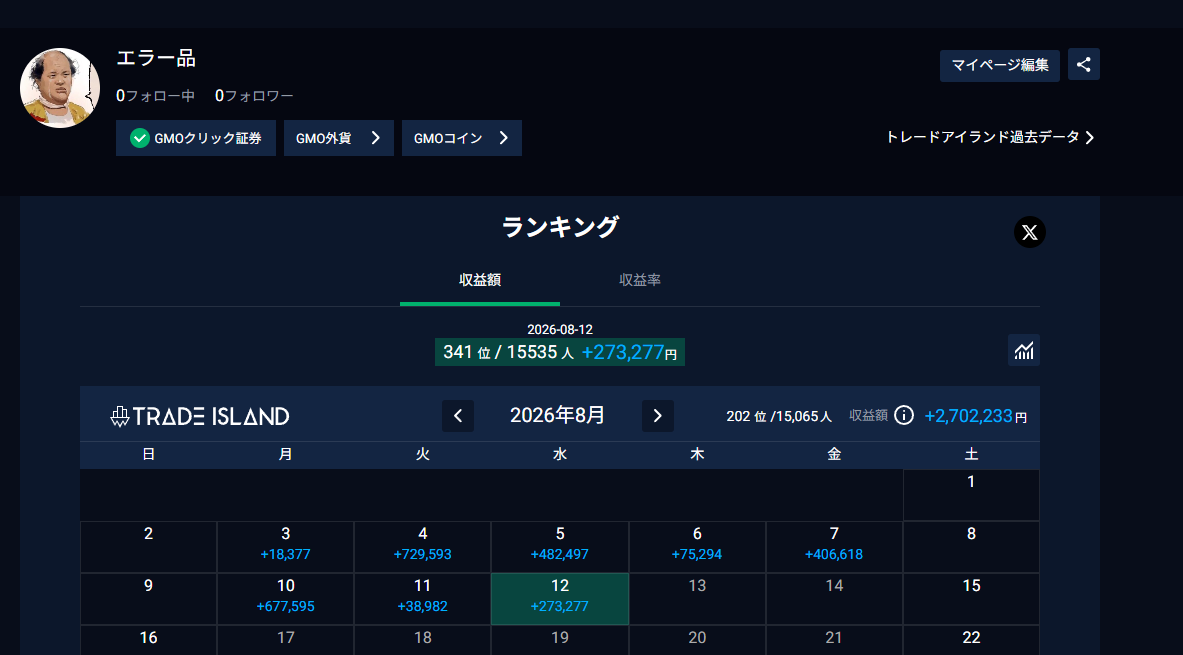Viewport: 1183px width, 655px height.
Task: Select August 9 calendar cell
Action: point(149,599)
